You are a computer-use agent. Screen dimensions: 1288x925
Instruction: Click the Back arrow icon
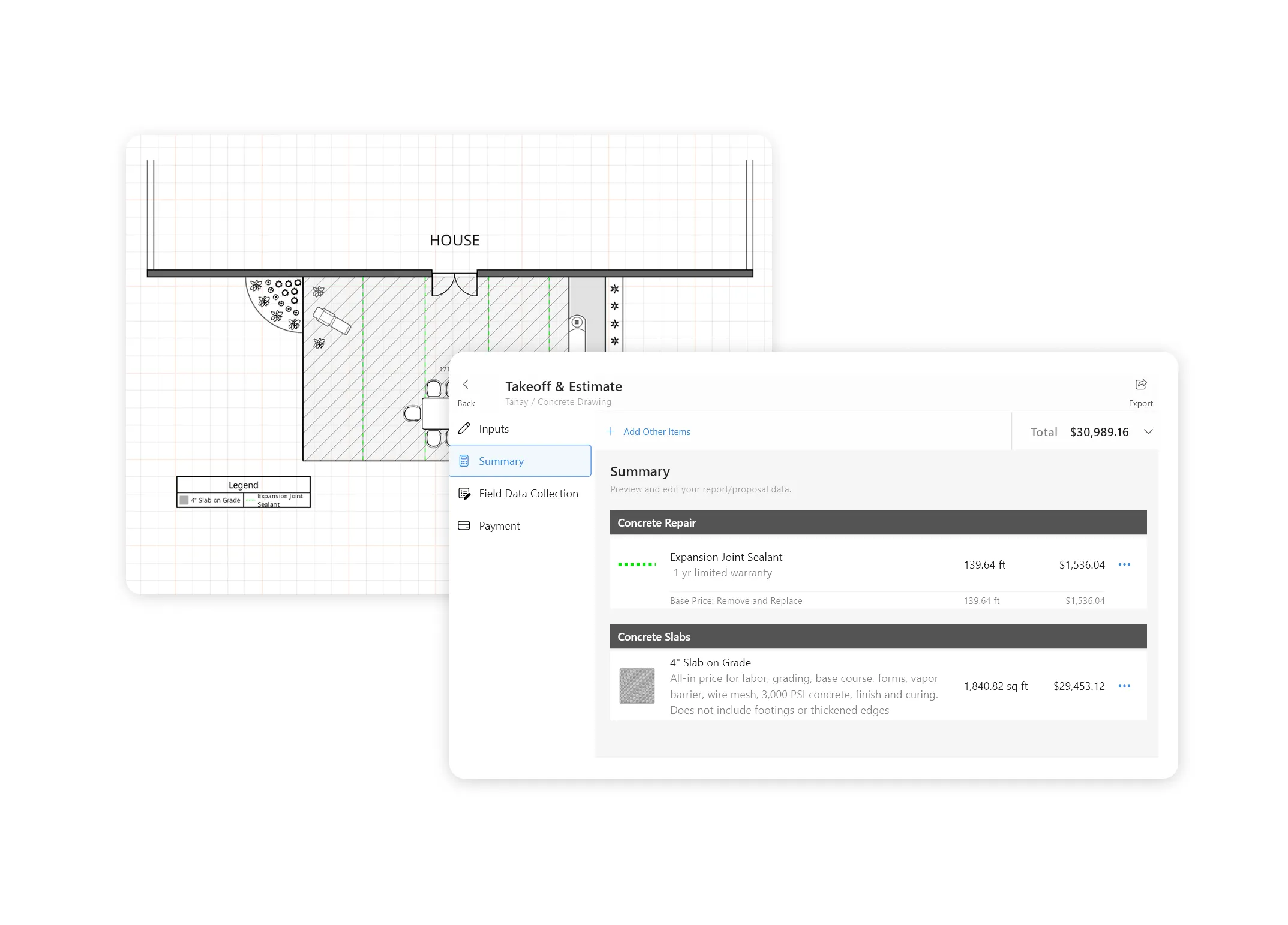tap(466, 385)
